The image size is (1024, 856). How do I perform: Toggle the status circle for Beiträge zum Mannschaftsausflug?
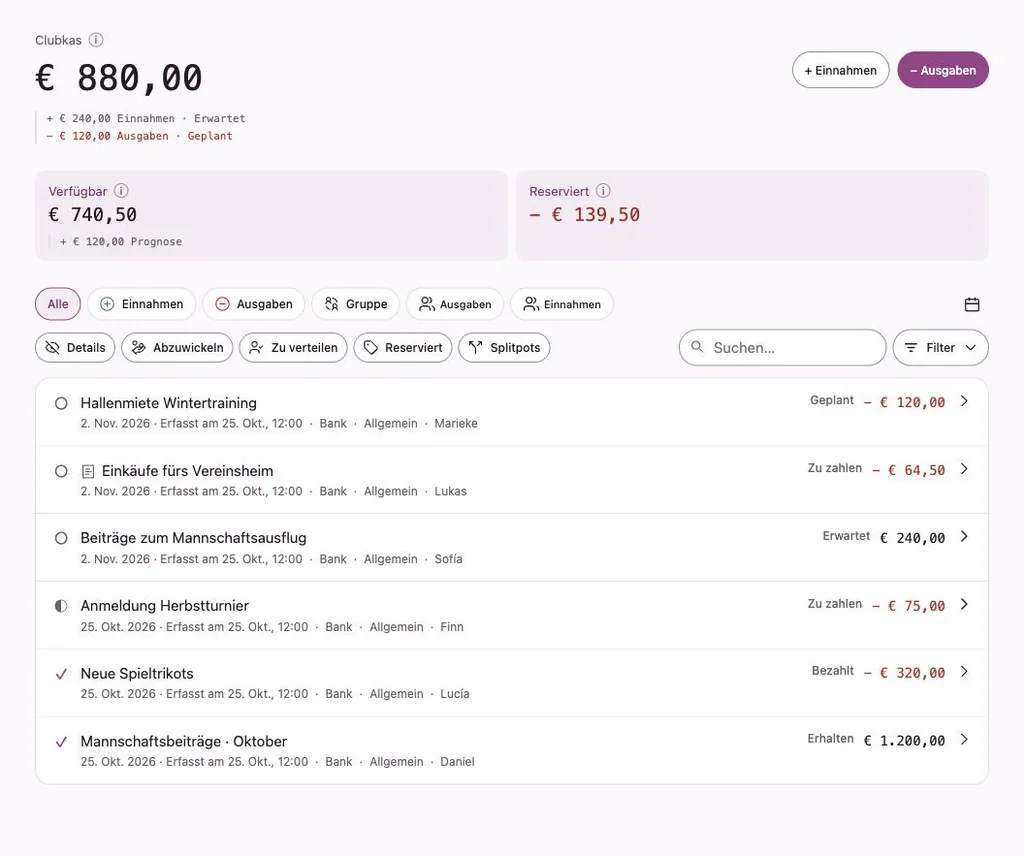click(x=61, y=538)
